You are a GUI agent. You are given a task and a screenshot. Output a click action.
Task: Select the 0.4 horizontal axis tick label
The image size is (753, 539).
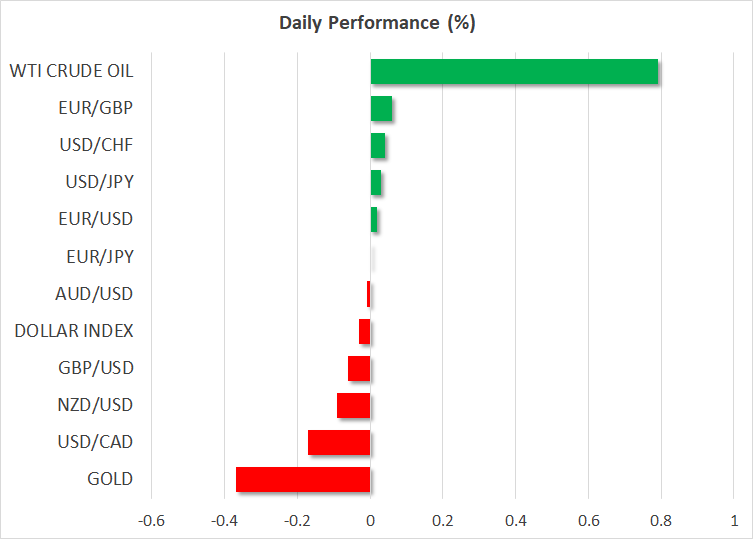click(x=515, y=521)
